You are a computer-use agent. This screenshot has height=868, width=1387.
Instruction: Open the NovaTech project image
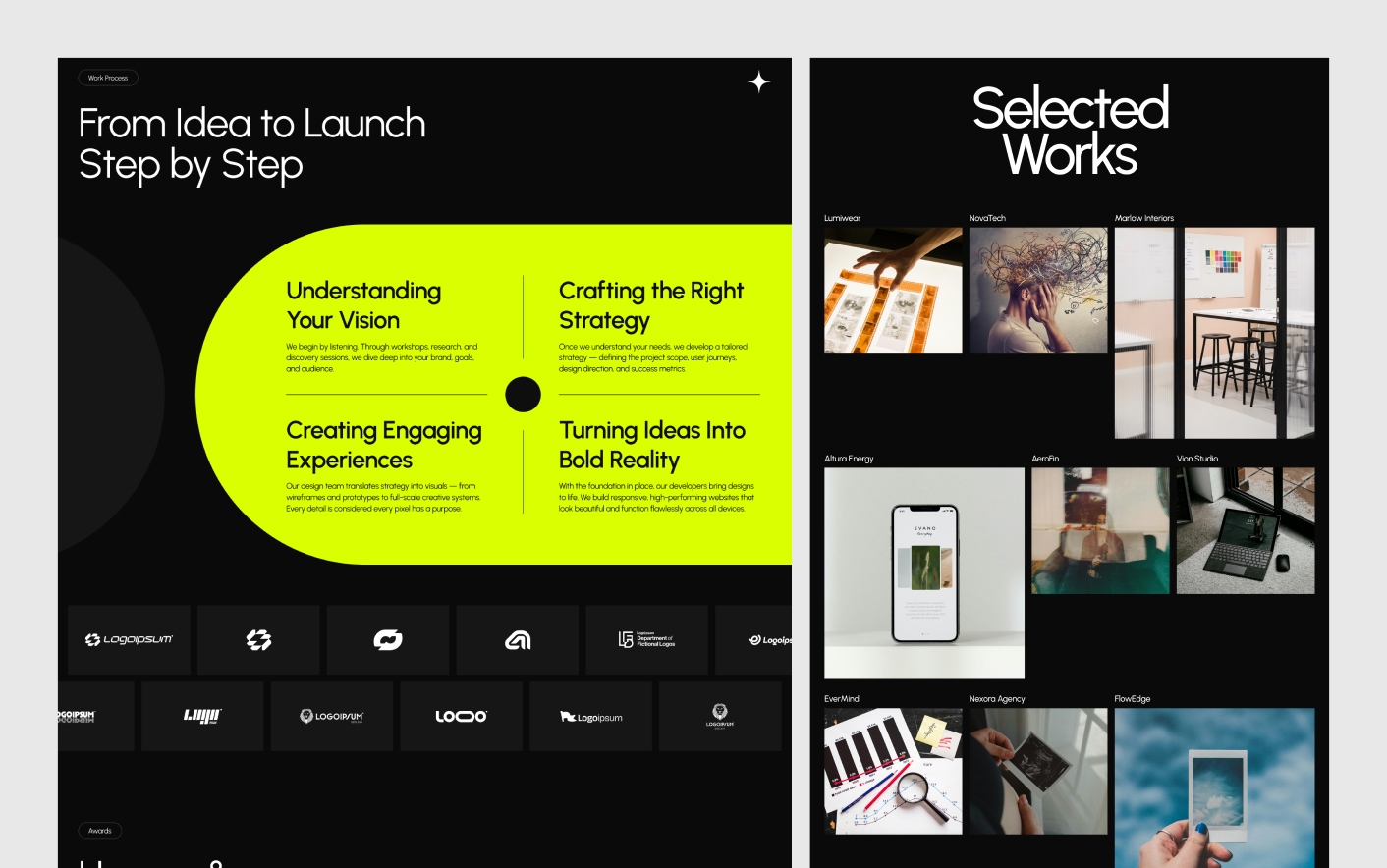pos(1038,291)
